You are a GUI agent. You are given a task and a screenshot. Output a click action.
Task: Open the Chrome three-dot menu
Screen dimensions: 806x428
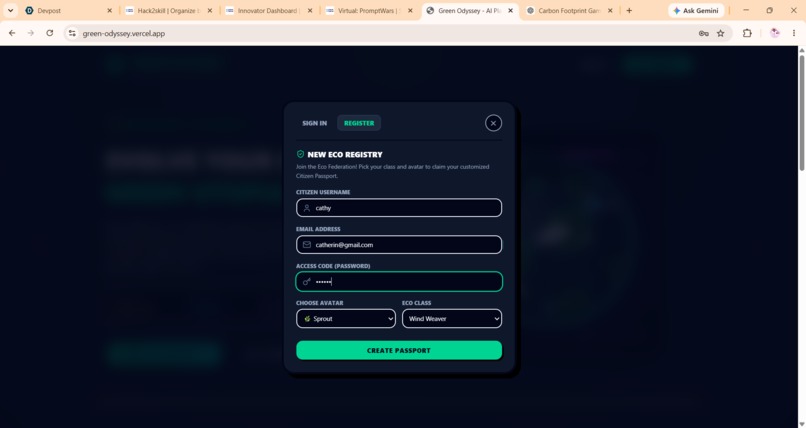(x=794, y=33)
